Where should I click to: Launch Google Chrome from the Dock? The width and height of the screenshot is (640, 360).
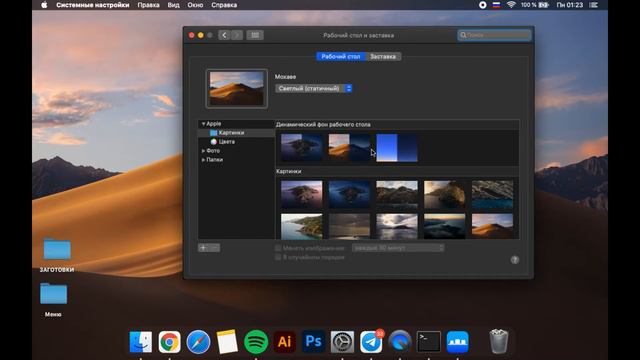(169, 342)
